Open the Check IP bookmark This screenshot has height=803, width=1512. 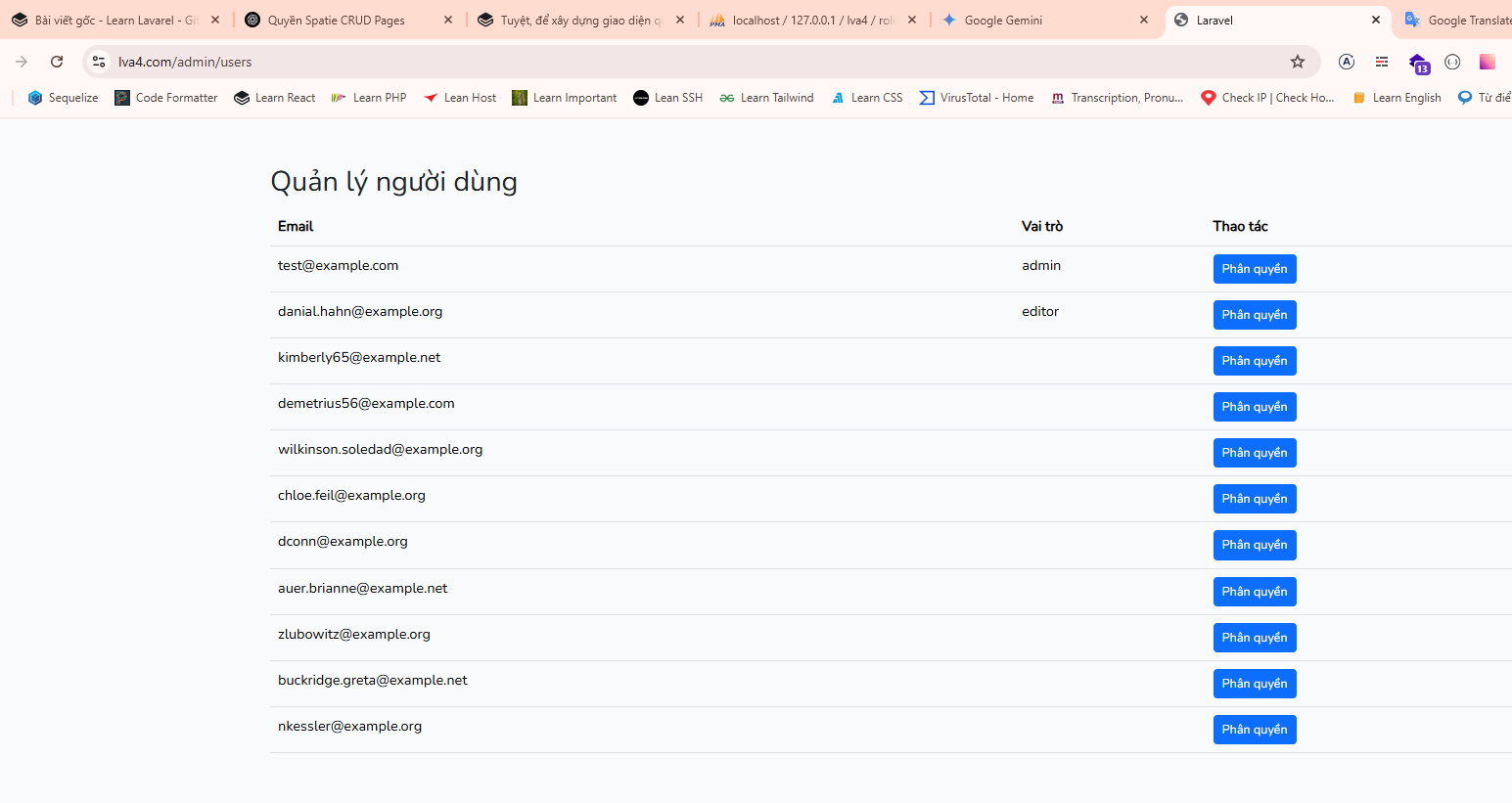point(1267,98)
